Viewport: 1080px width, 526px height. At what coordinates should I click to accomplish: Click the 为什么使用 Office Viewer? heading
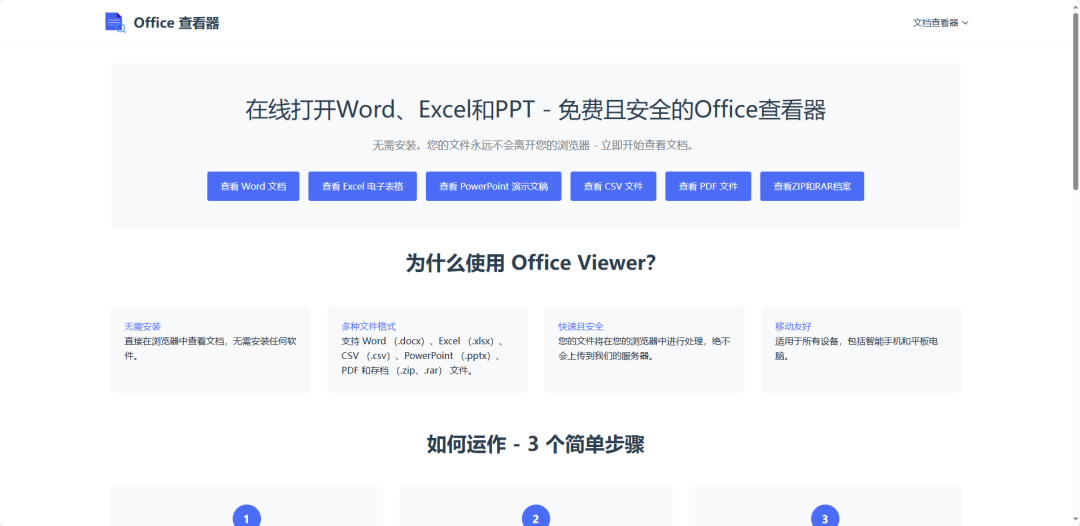pos(531,263)
